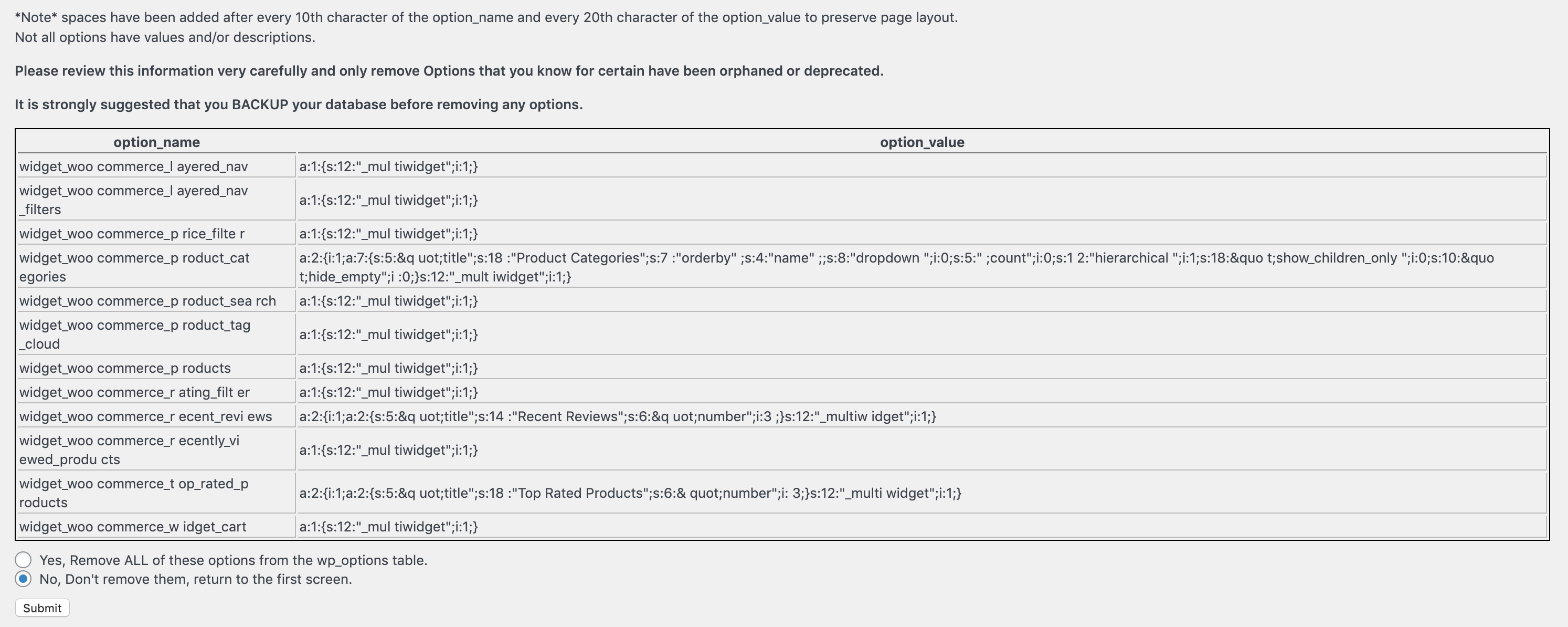Click the top_rated_products option name cell
The width and height of the screenshot is (1568, 627).
click(x=134, y=493)
